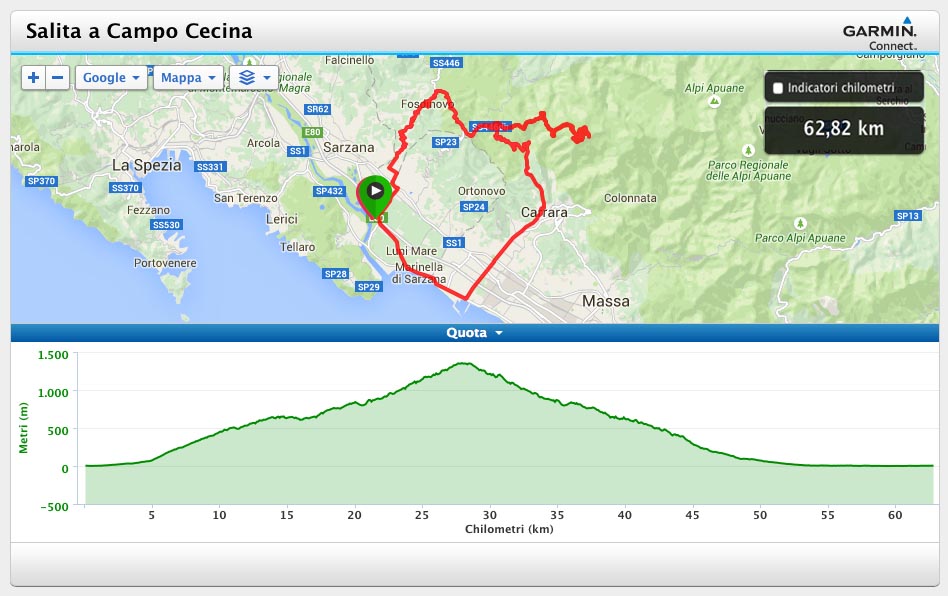
Task: Open the Google map provider dropdown
Action: [x=111, y=77]
